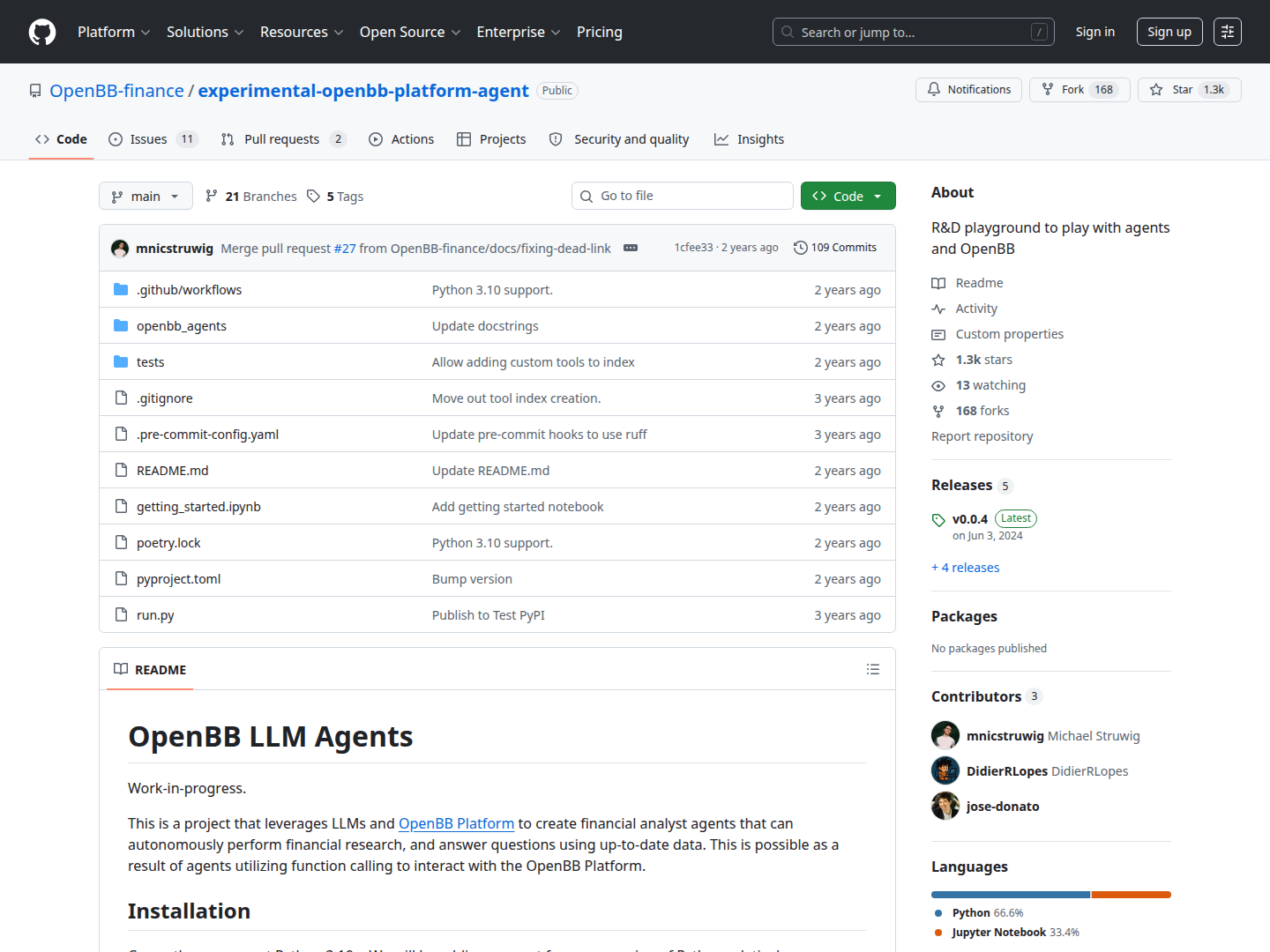
Task: Expand the Resources menu
Action: 302,32
